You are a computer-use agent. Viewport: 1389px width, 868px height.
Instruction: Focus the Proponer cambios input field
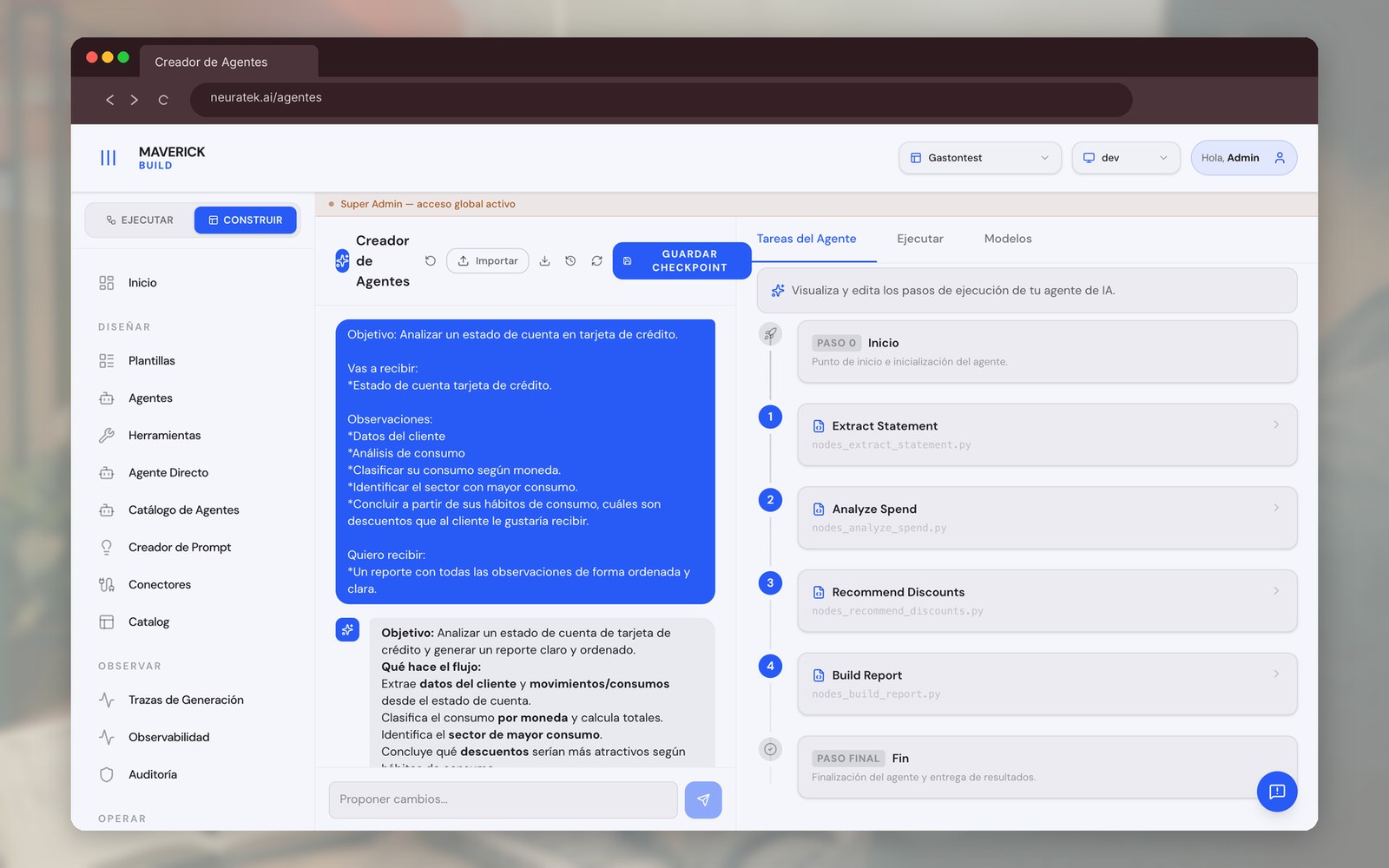coord(504,799)
